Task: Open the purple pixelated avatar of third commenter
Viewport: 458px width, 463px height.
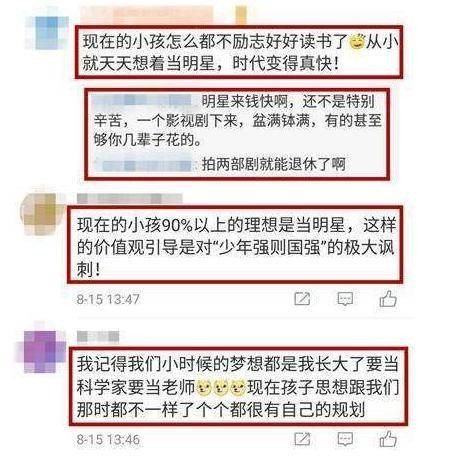Action: coord(43,349)
